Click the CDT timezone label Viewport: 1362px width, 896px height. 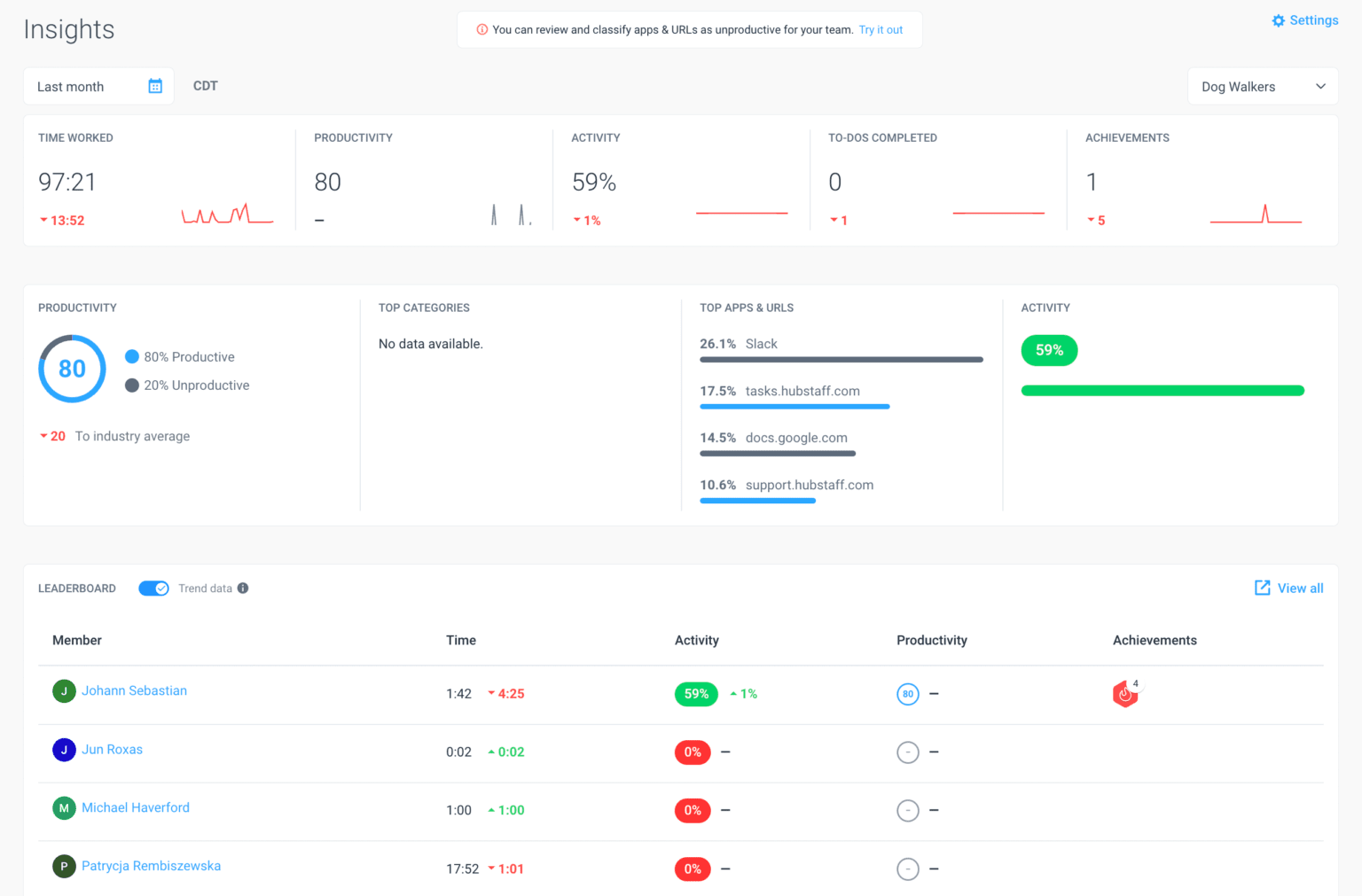point(205,86)
